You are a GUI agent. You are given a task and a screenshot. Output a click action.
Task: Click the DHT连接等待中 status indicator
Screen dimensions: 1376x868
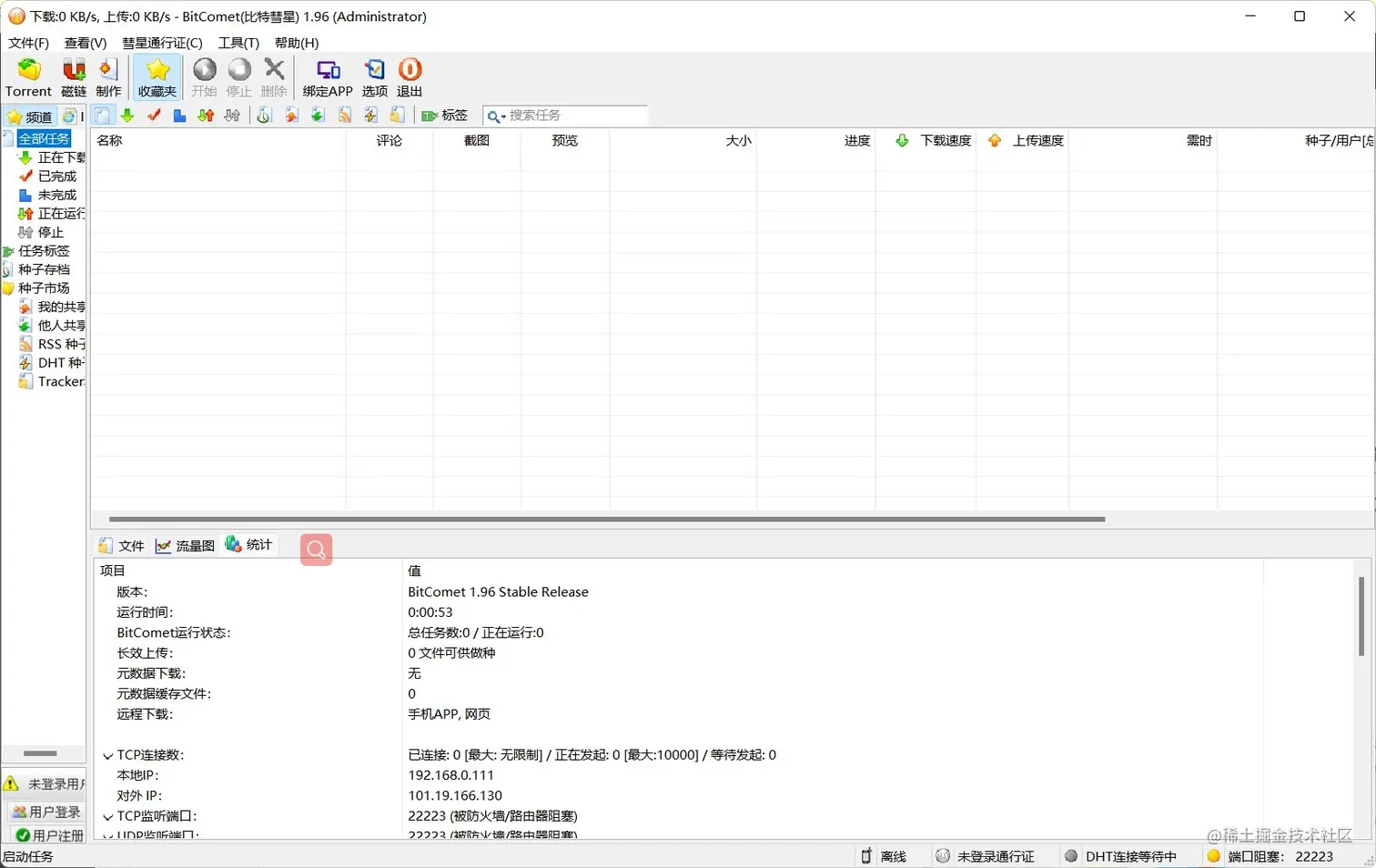1120,856
